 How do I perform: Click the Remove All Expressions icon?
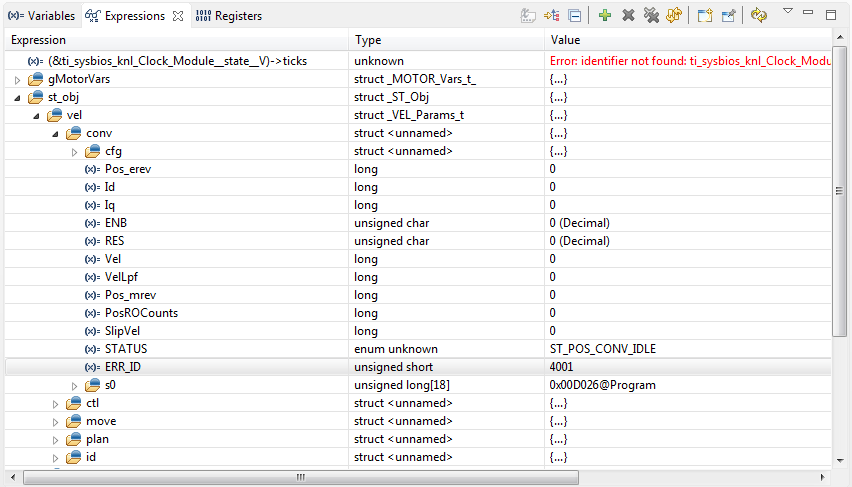(651, 15)
